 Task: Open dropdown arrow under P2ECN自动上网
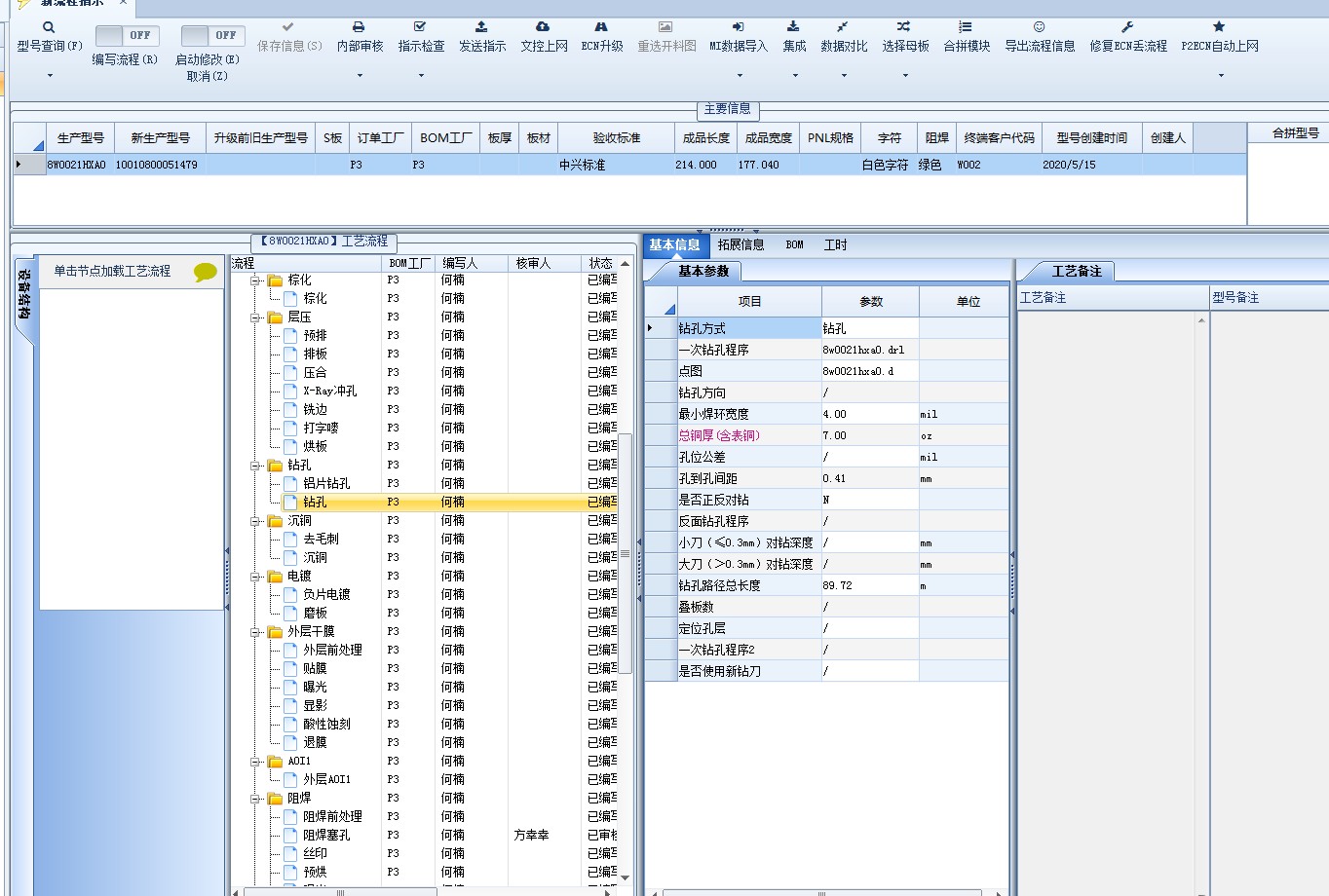tap(1221, 76)
